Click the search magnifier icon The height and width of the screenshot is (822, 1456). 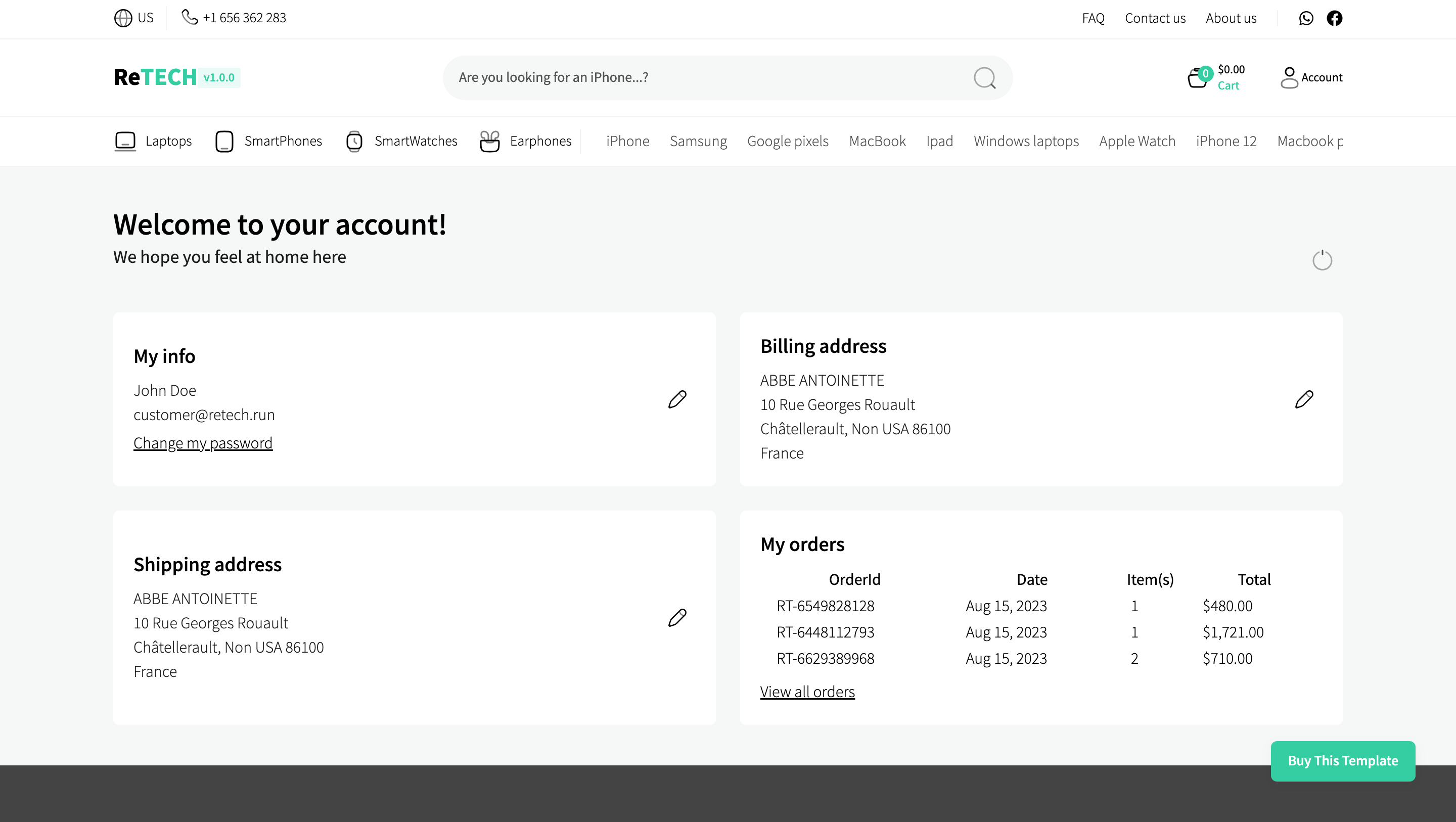pyautogui.click(x=985, y=78)
